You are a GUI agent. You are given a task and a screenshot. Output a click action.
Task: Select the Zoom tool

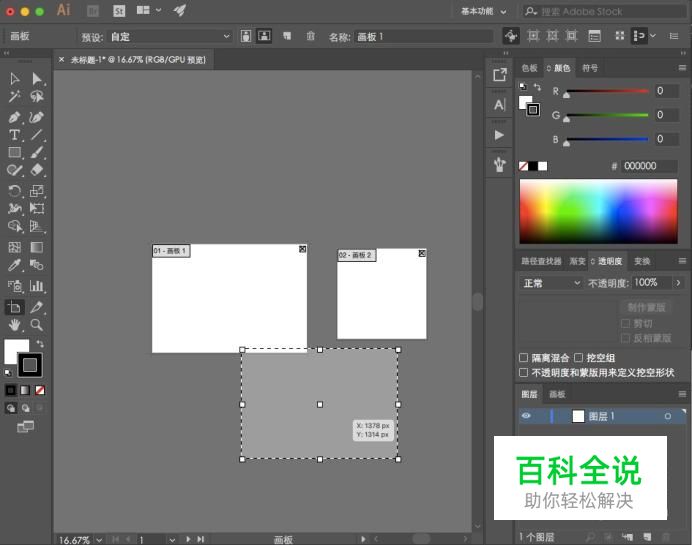[37, 325]
